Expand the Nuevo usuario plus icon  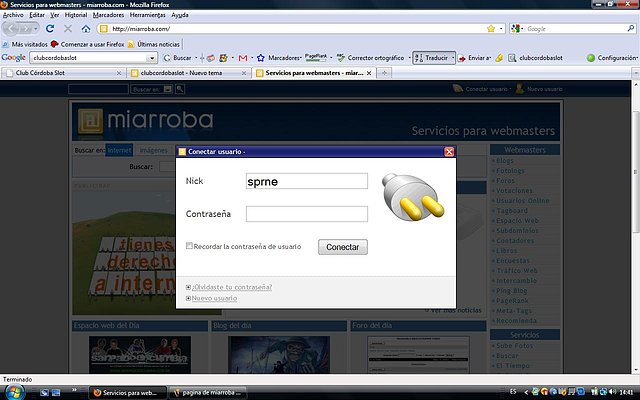(188, 298)
